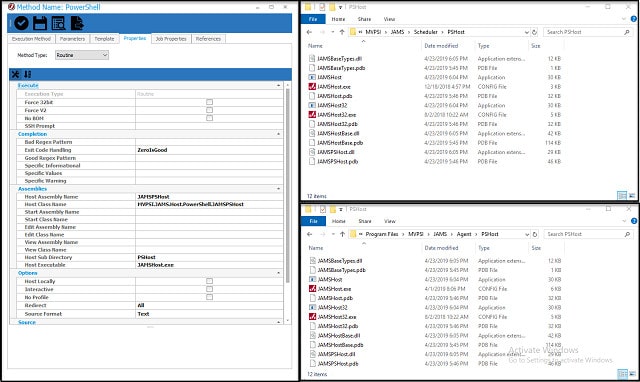Refresh the Agent PSHost folder
This screenshot has height=382, width=640.
(x=535, y=234)
